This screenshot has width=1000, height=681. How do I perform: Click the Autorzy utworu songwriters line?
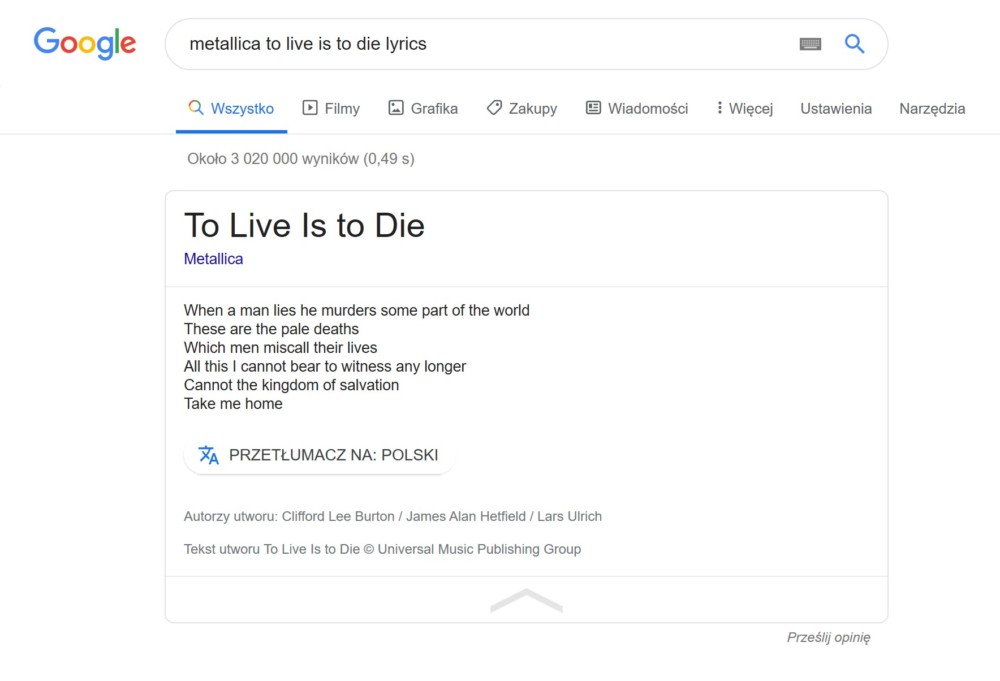click(393, 516)
